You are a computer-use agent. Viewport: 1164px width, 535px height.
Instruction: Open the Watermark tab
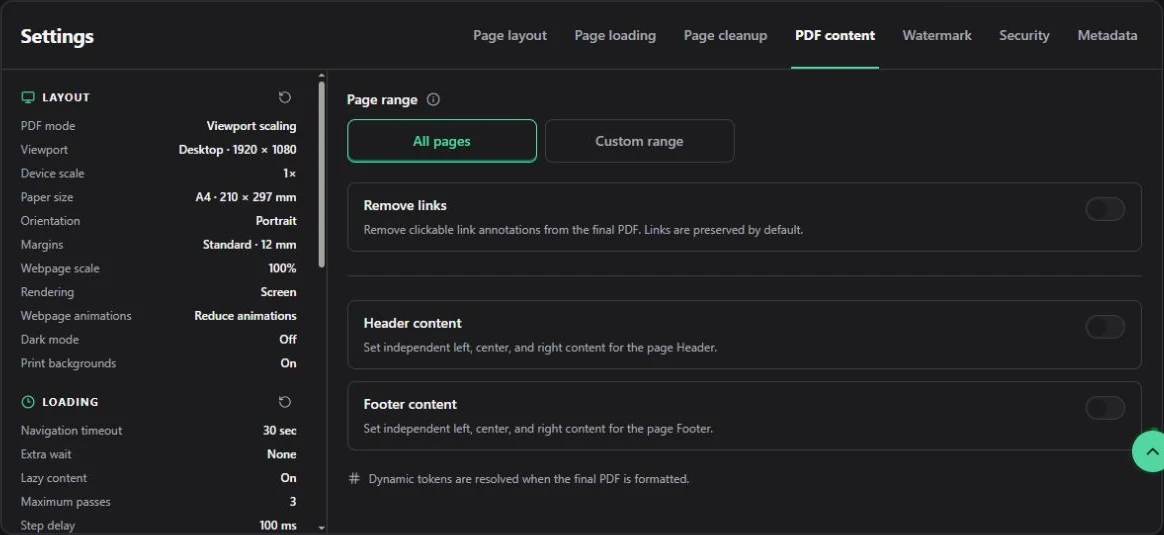(937, 36)
